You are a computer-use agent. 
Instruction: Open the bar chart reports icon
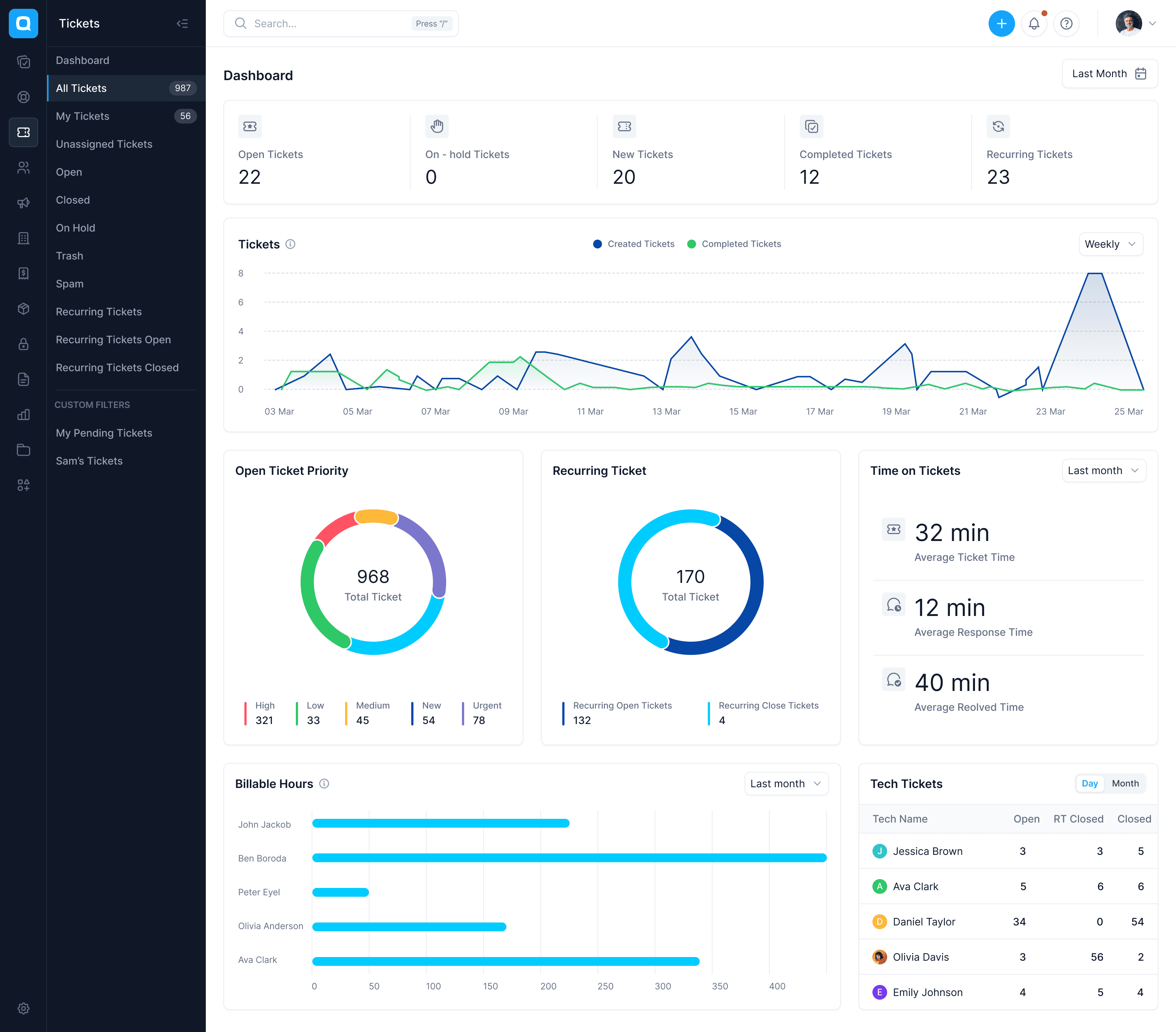24,415
